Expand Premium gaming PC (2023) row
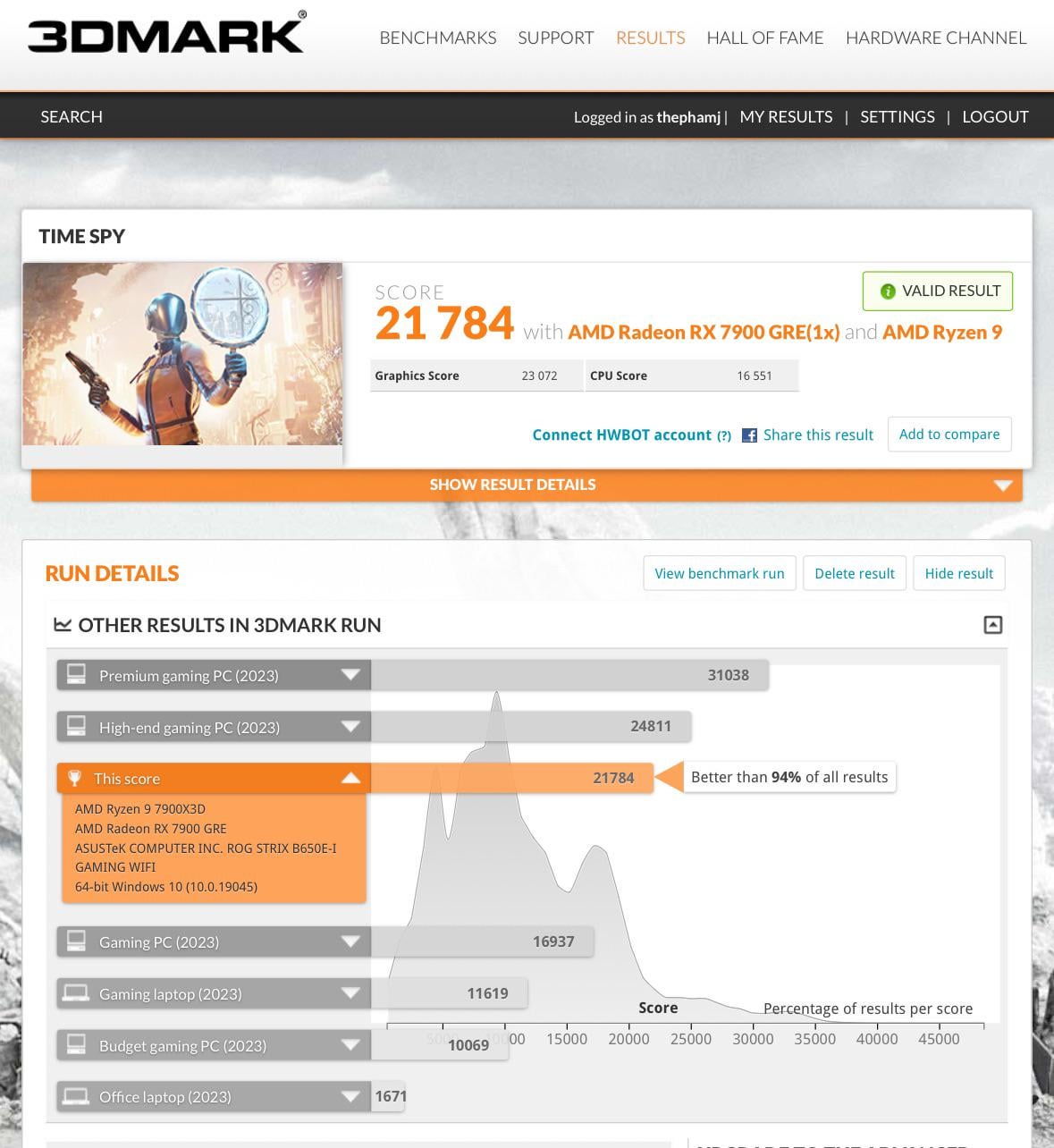The height and width of the screenshot is (1148, 1054). pyautogui.click(x=214, y=675)
